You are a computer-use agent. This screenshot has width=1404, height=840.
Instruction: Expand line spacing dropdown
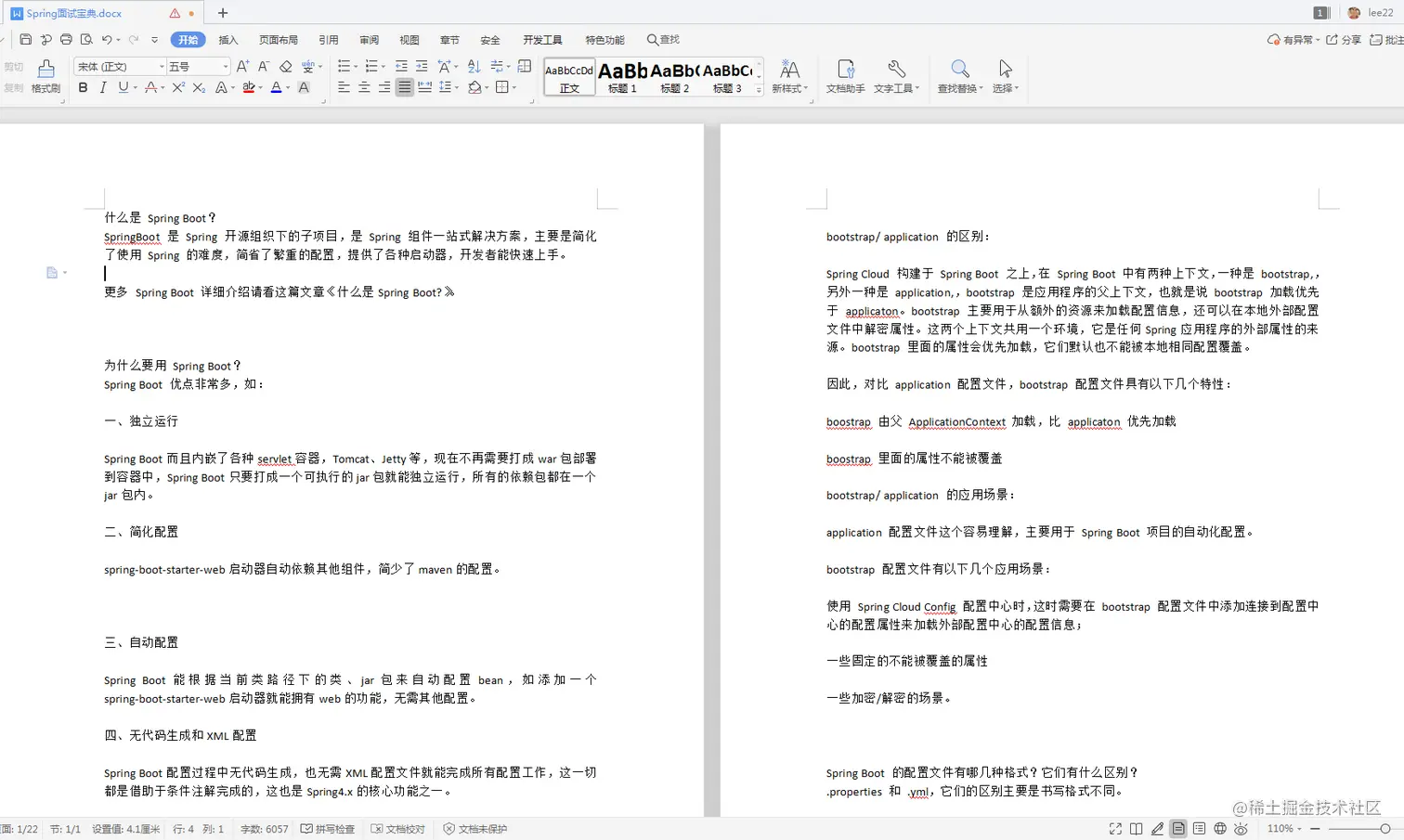pyautogui.click(x=456, y=87)
